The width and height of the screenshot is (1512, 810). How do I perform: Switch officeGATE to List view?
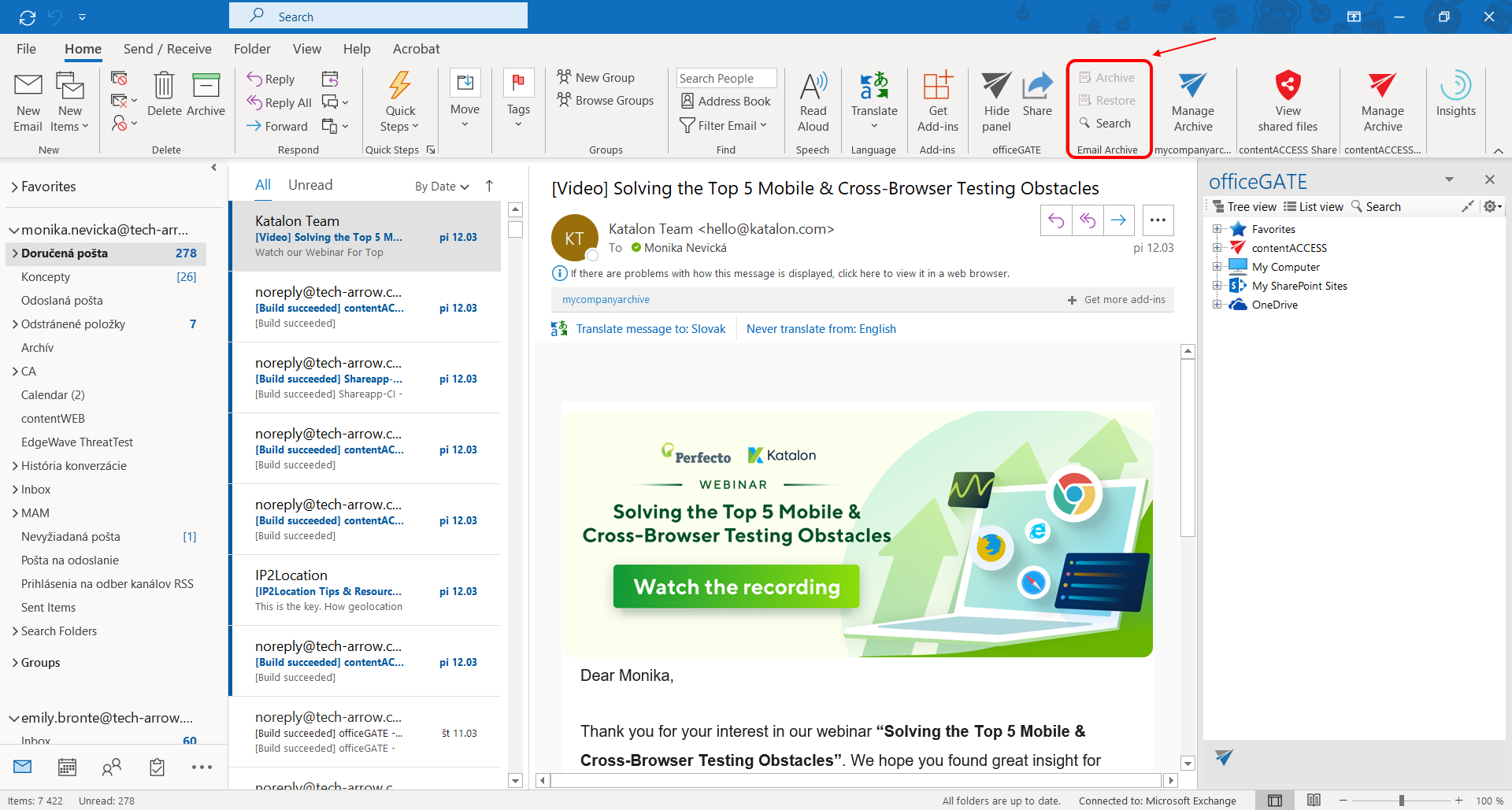(1314, 207)
